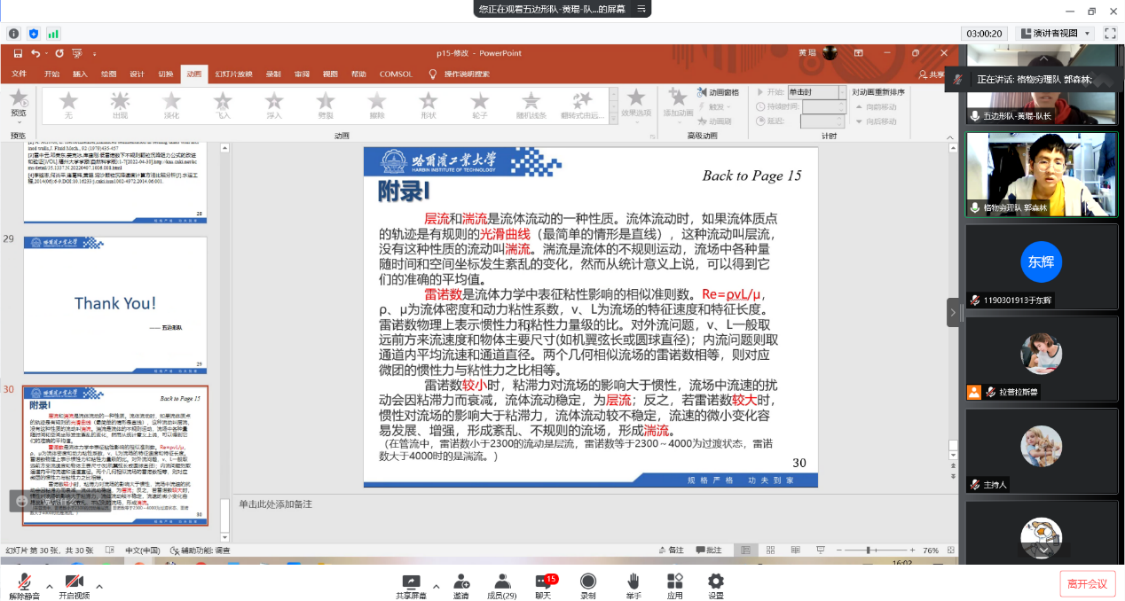Expand the 演讲者视图 view dropdown
This screenshot has height=601, width=1125.
1054,33
